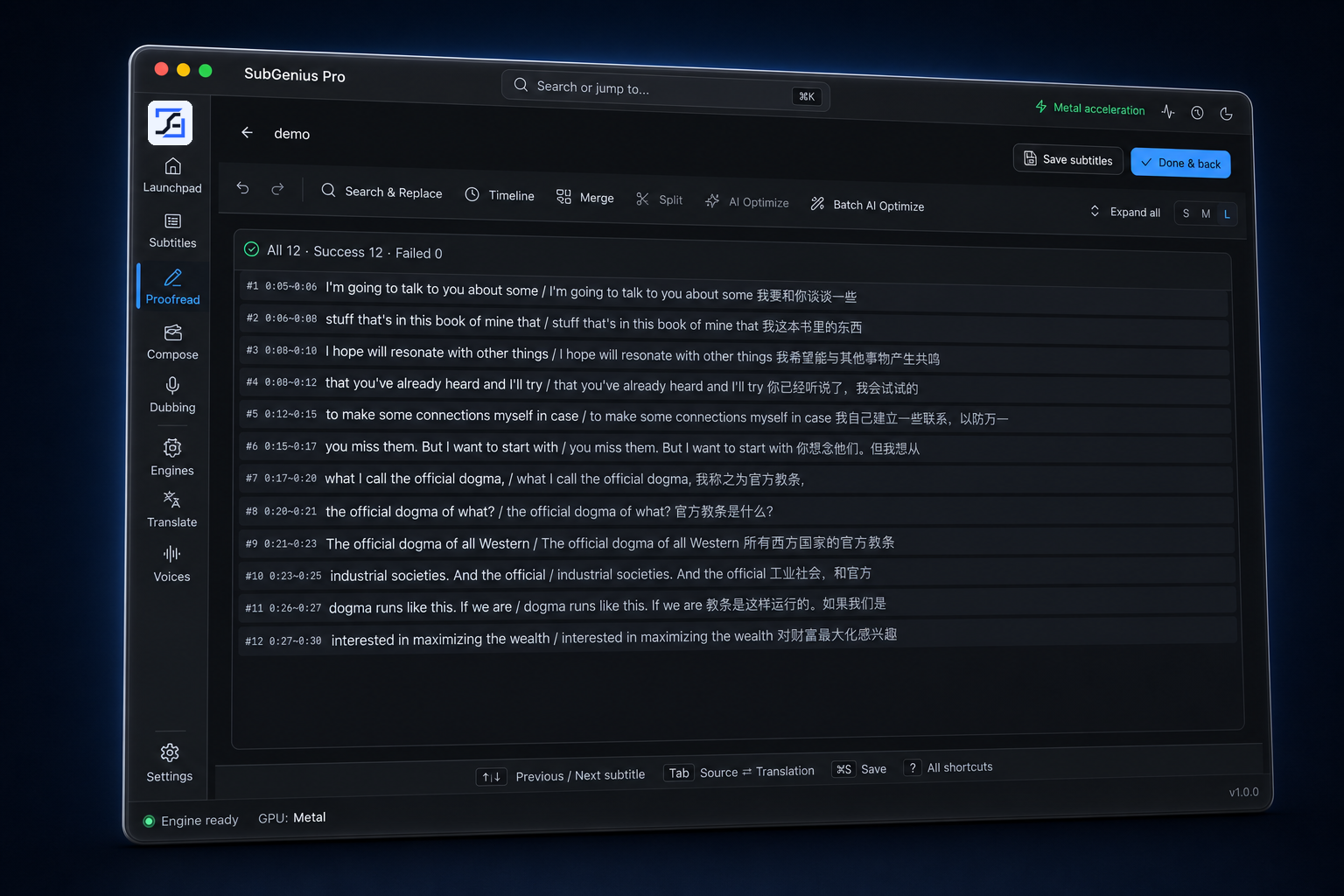Select subtitle #11 dogma runs like this

coord(738,605)
